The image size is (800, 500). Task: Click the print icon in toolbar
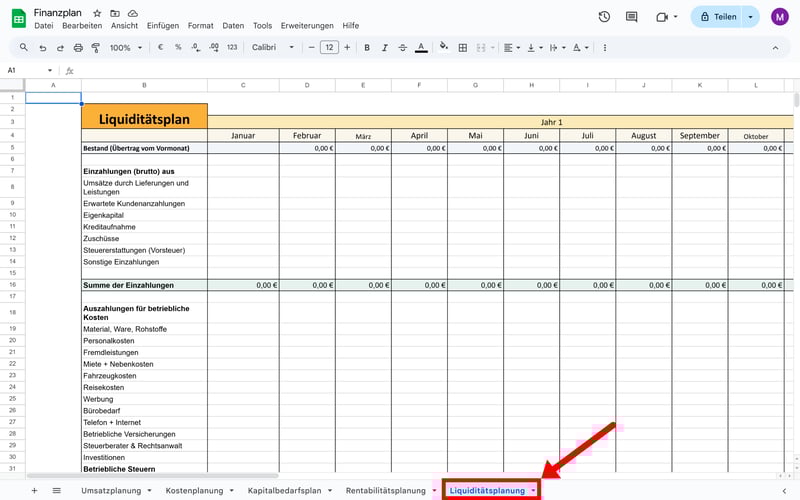(x=75, y=47)
